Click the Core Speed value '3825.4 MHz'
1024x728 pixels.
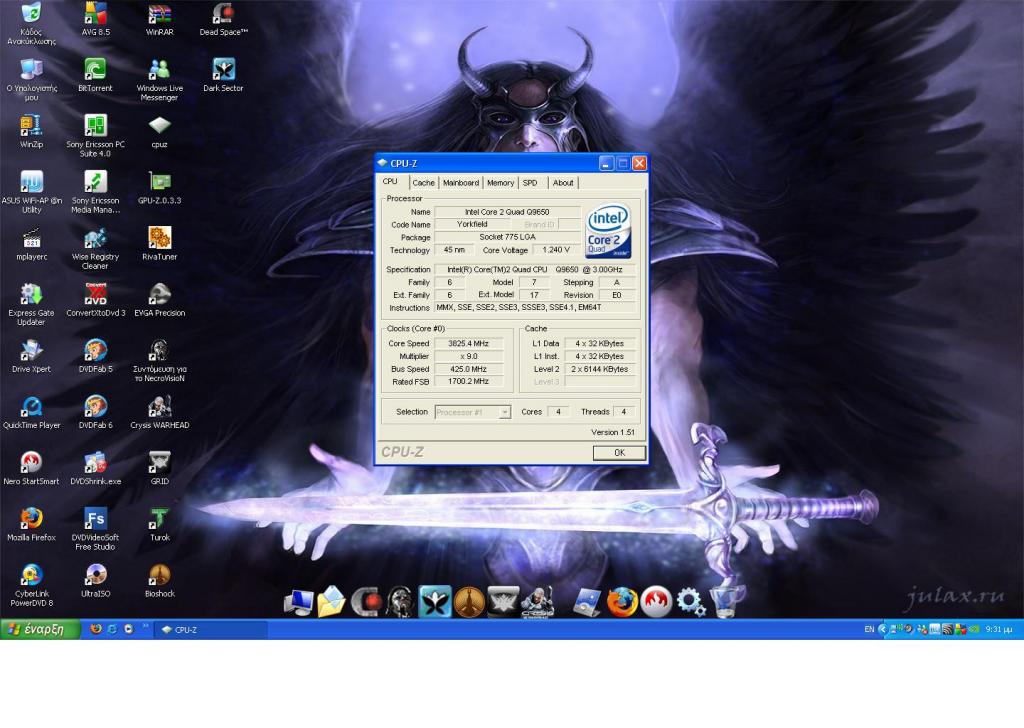(468, 343)
